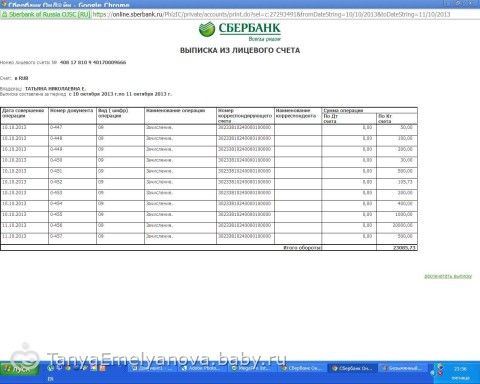Click the green link under the table
Viewport: 480px width, 384px height.
click(x=448, y=276)
